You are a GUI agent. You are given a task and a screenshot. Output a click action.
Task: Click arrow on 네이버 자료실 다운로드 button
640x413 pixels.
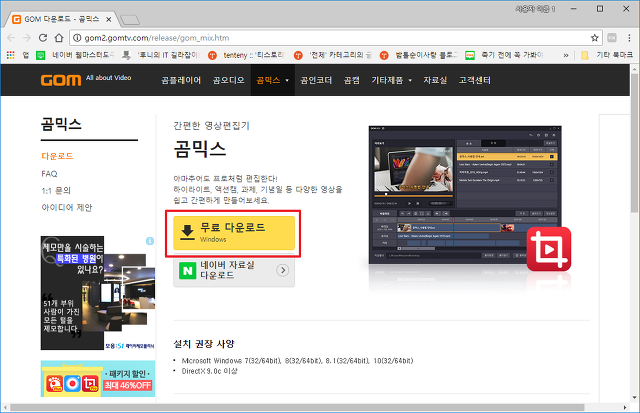(282, 270)
